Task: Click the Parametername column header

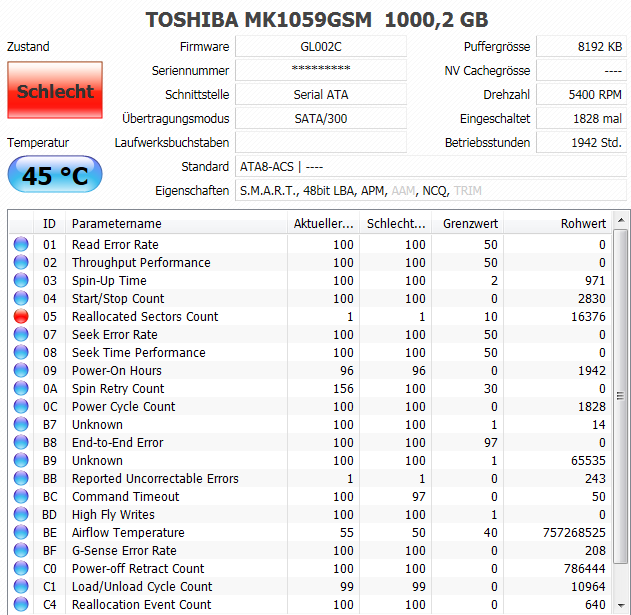Action: click(176, 223)
